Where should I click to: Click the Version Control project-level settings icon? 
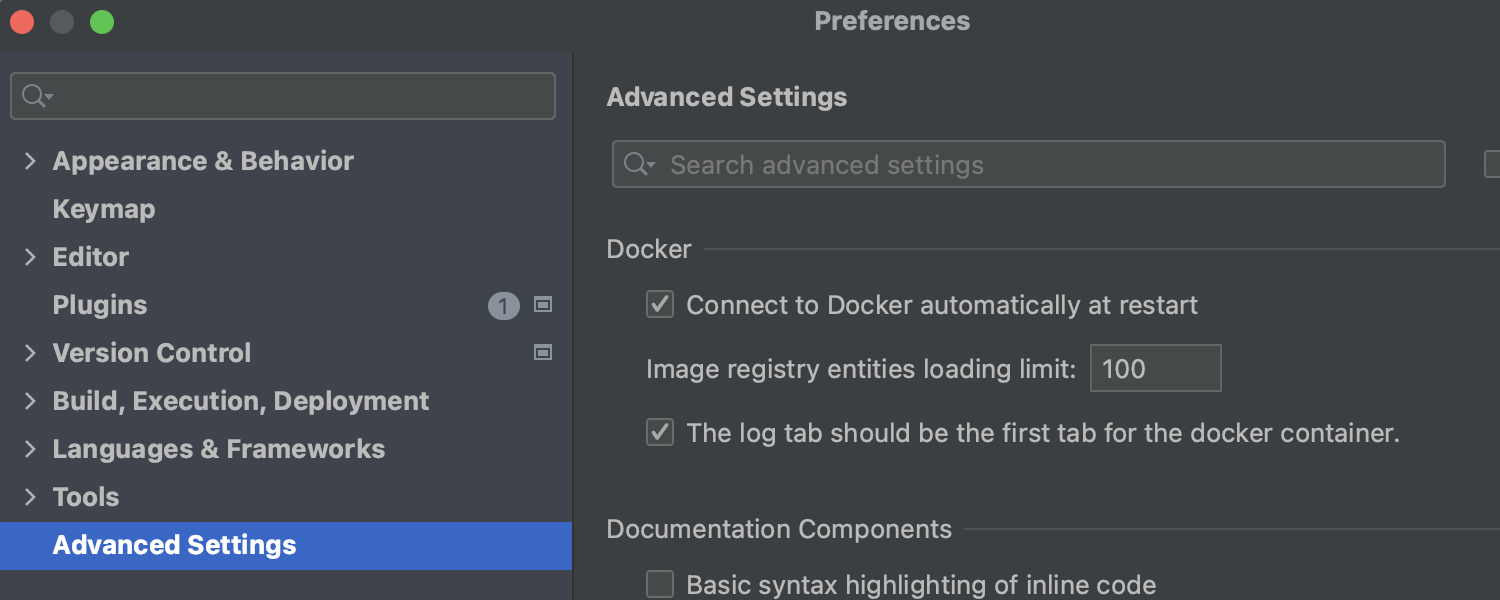click(543, 352)
